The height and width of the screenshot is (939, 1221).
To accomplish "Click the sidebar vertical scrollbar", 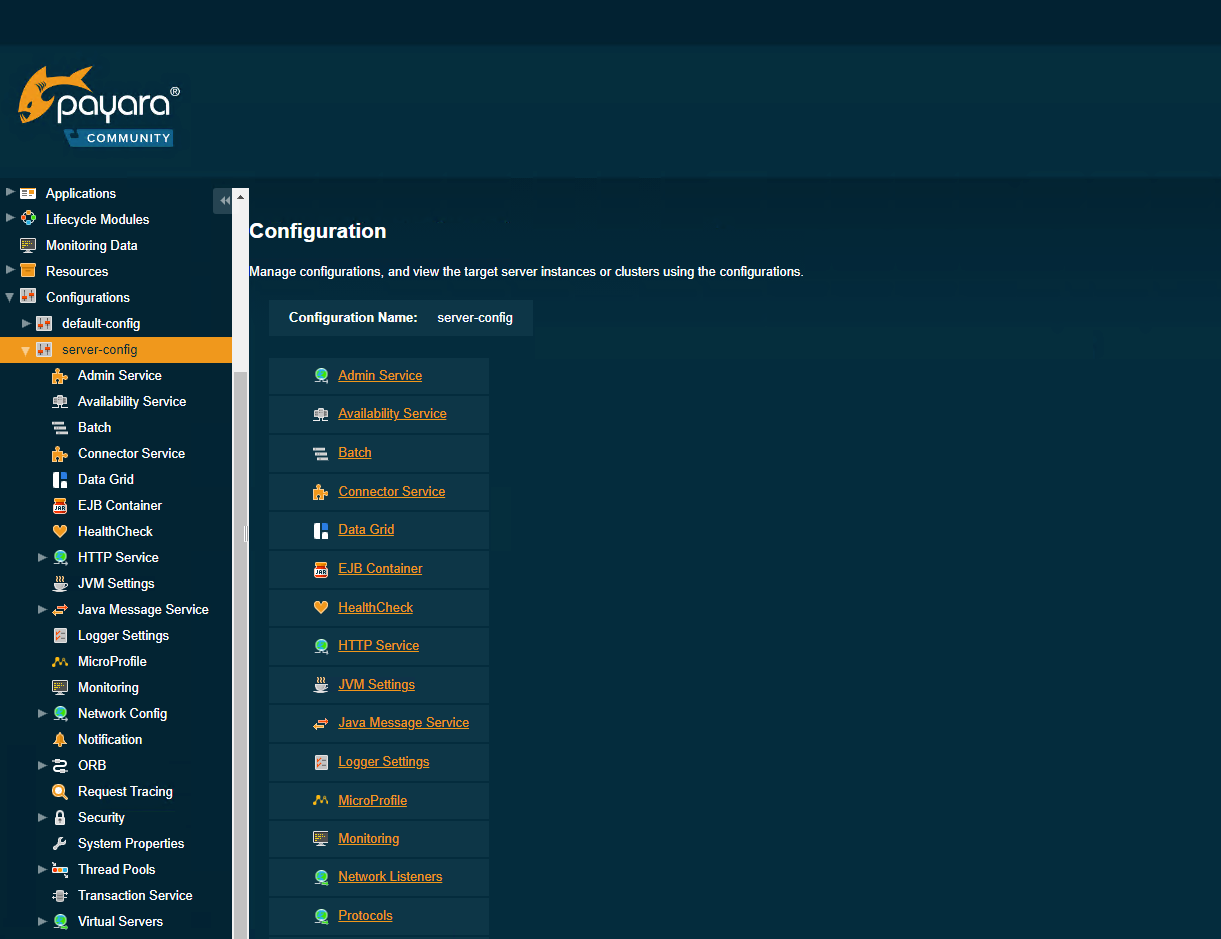I will click(240, 650).
